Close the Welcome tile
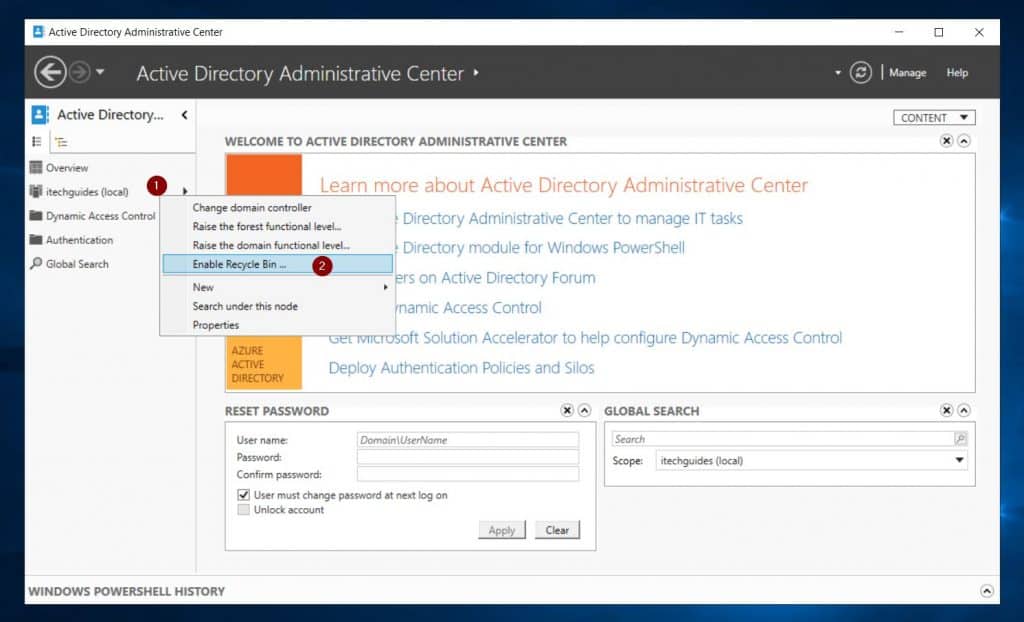This screenshot has height=622, width=1024. pyautogui.click(x=946, y=140)
